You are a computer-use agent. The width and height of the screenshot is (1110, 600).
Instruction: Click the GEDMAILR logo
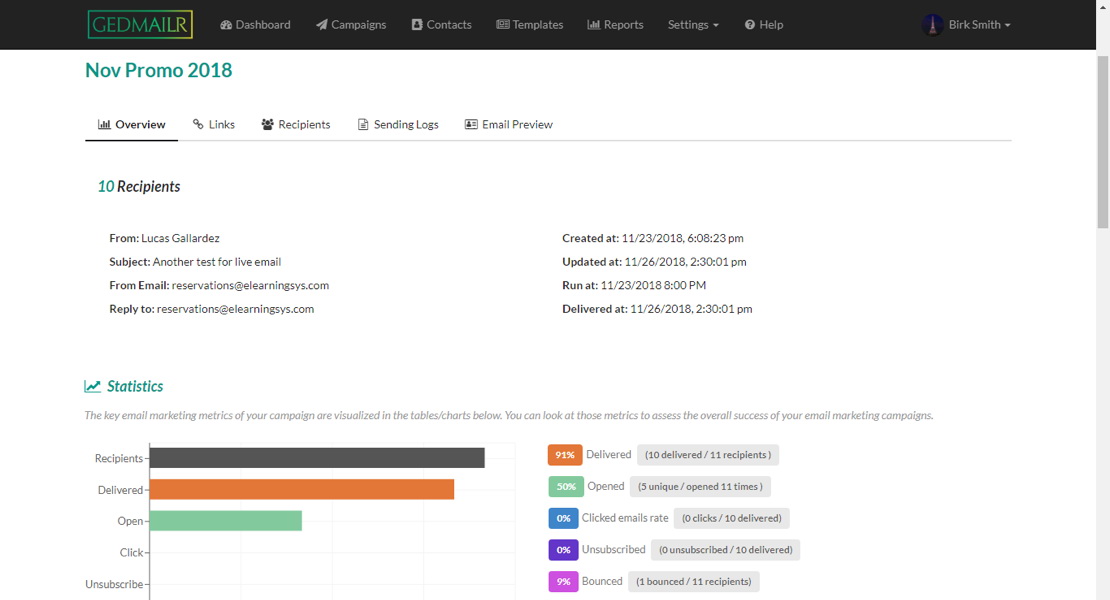tap(140, 24)
